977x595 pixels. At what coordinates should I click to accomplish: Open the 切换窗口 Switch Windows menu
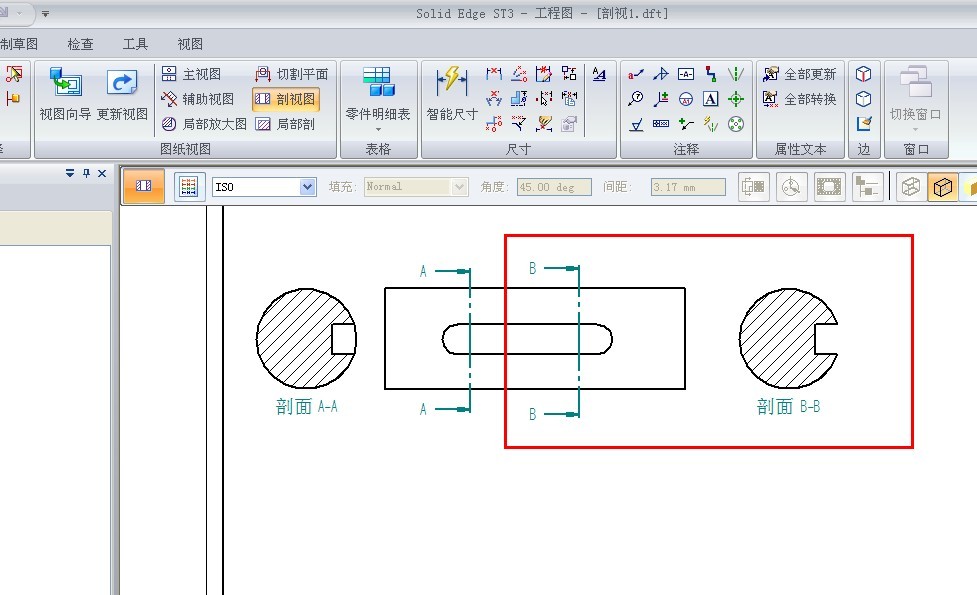click(915, 97)
